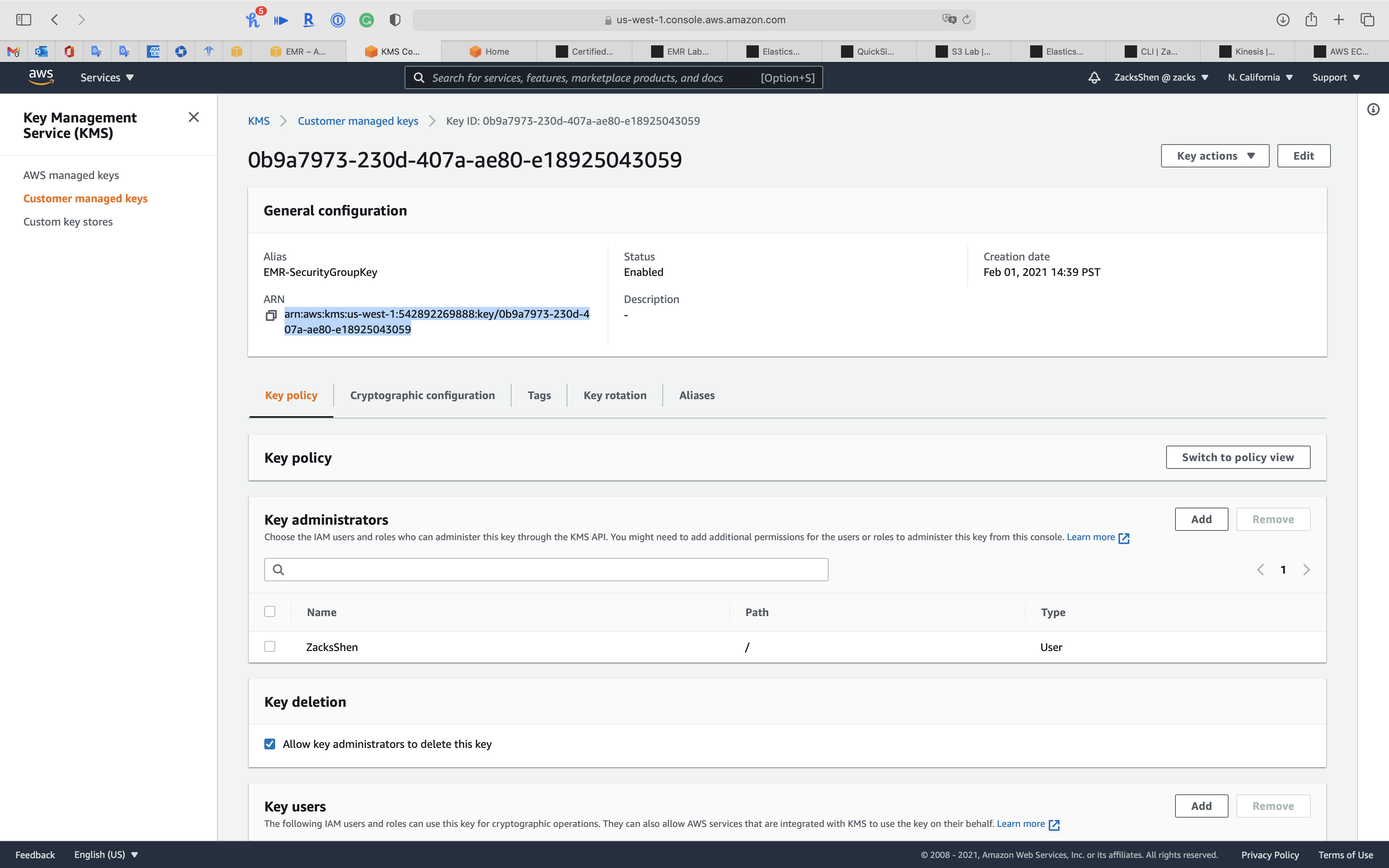Screen dimensions: 1389x868
Task: Open the info panel icon
Action: [x=1373, y=109]
